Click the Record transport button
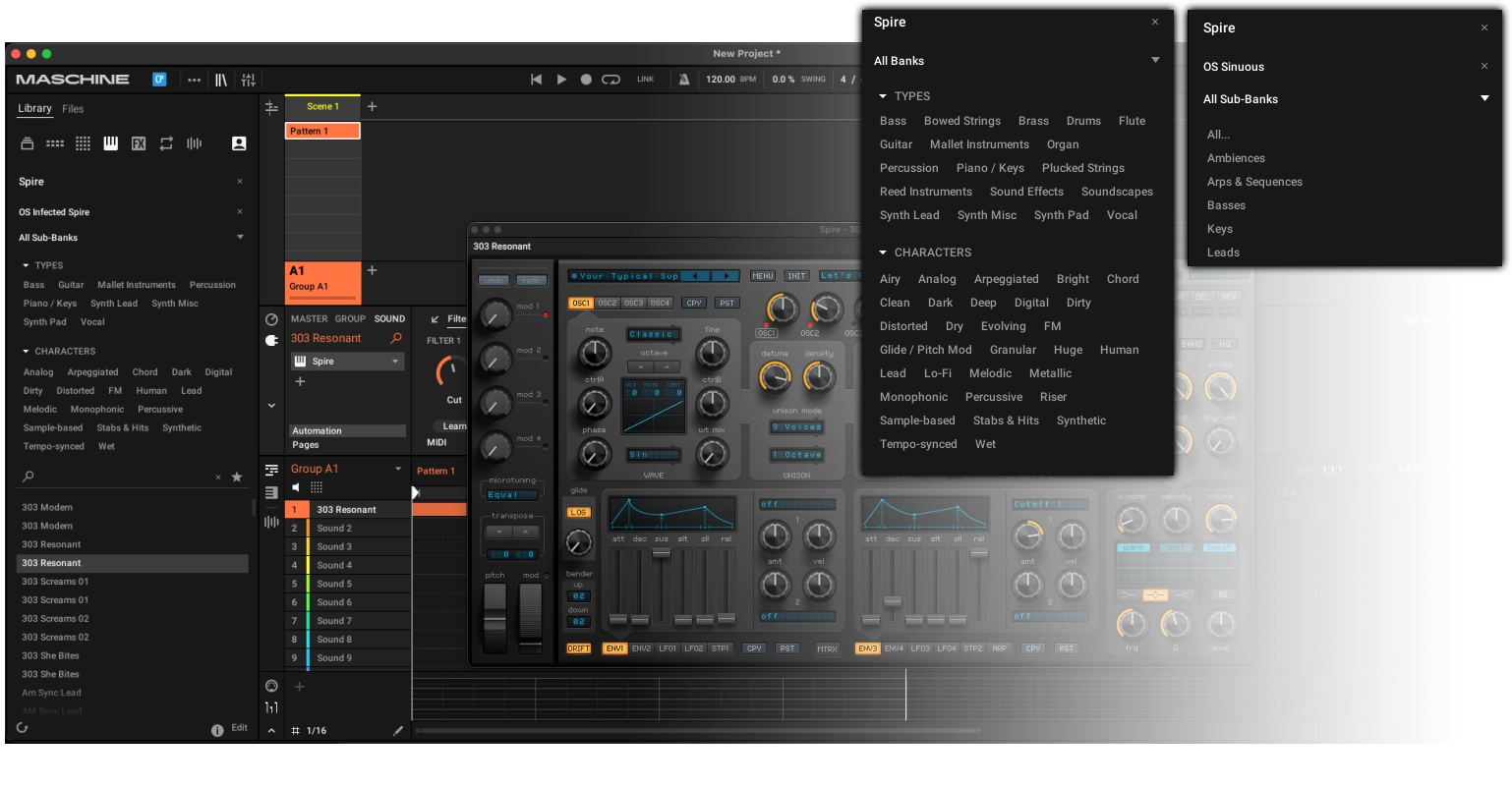Viewport: 1512px width, 787px height. [x=586, y=80]
